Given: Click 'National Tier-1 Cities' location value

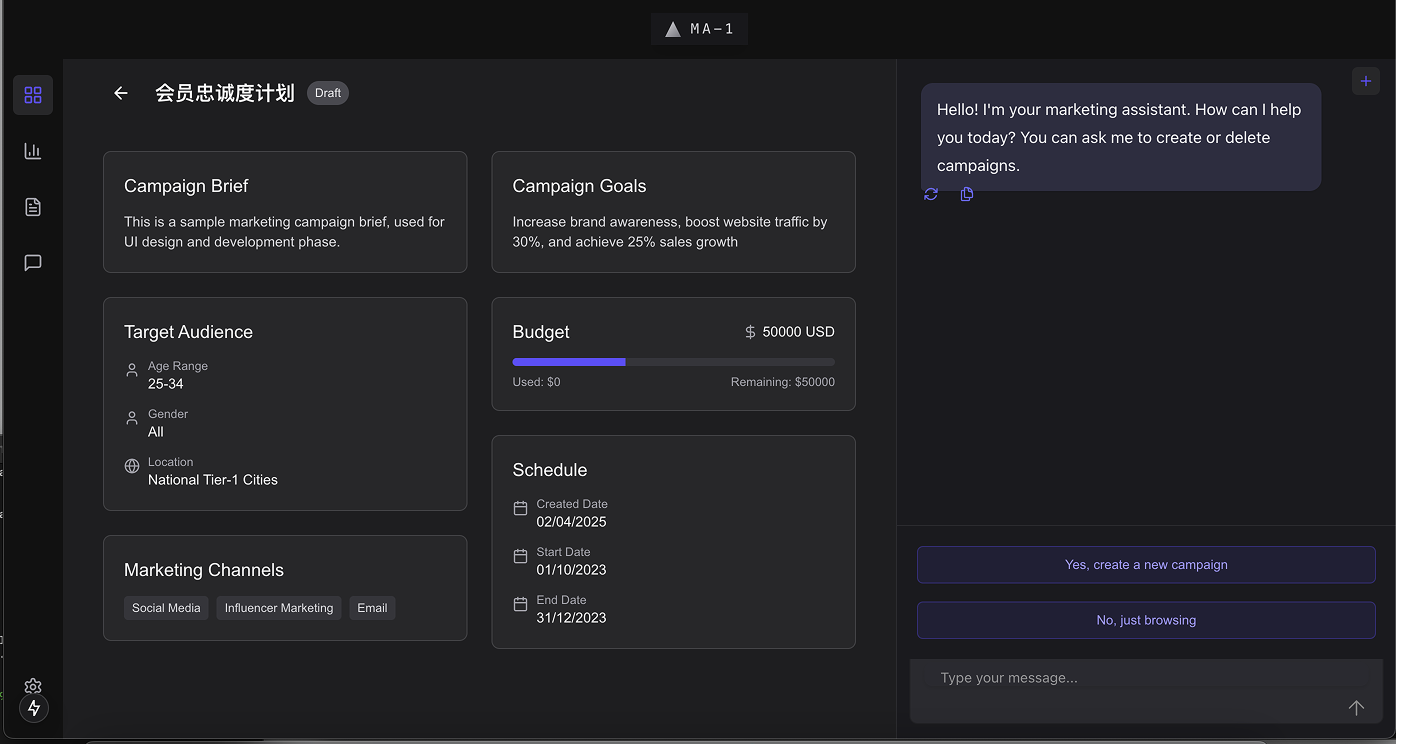Looking at the screenshot, I should point(213,480).
